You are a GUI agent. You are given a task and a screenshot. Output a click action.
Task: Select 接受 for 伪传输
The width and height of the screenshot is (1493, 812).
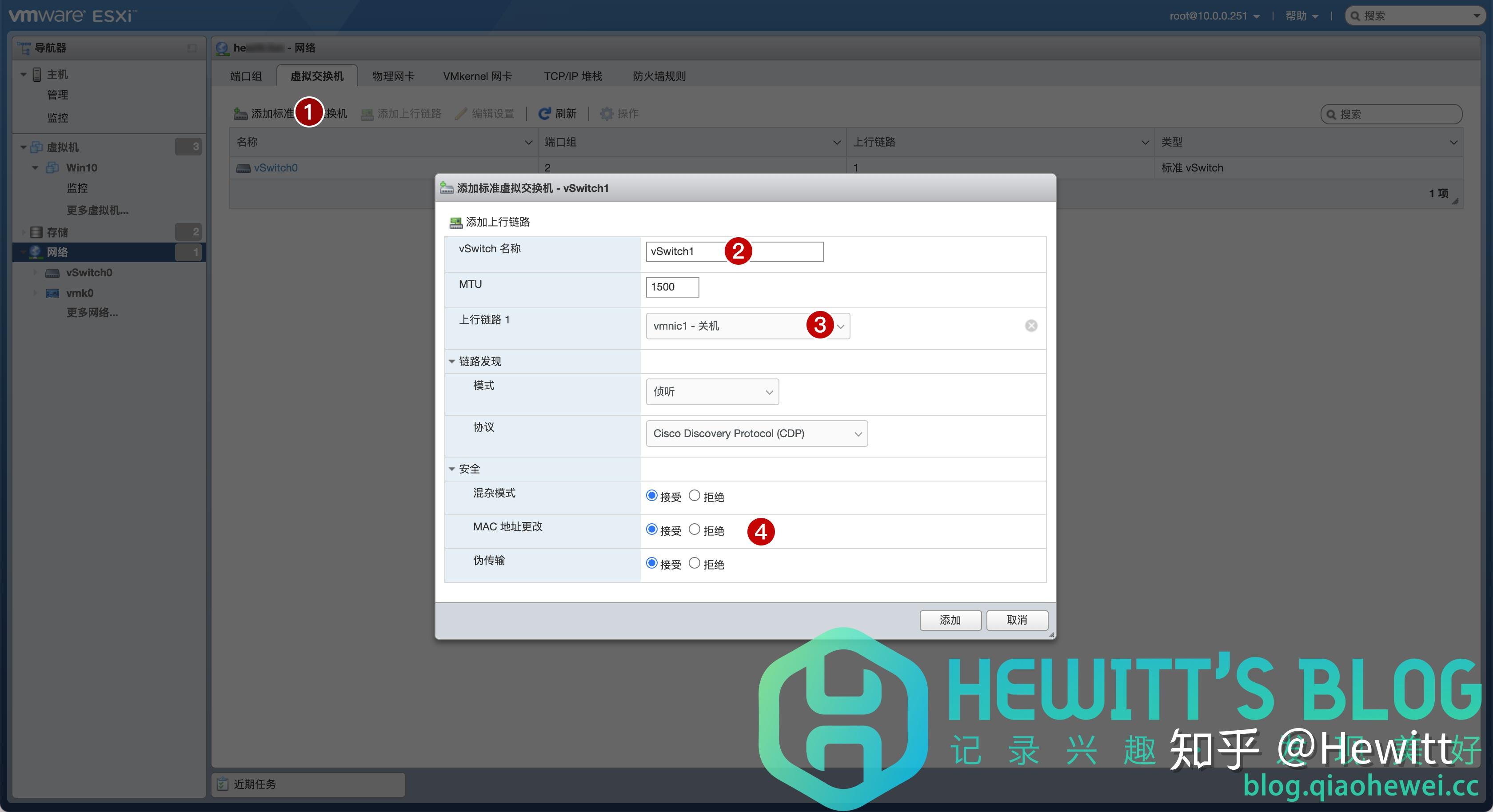tap(651, 563)
